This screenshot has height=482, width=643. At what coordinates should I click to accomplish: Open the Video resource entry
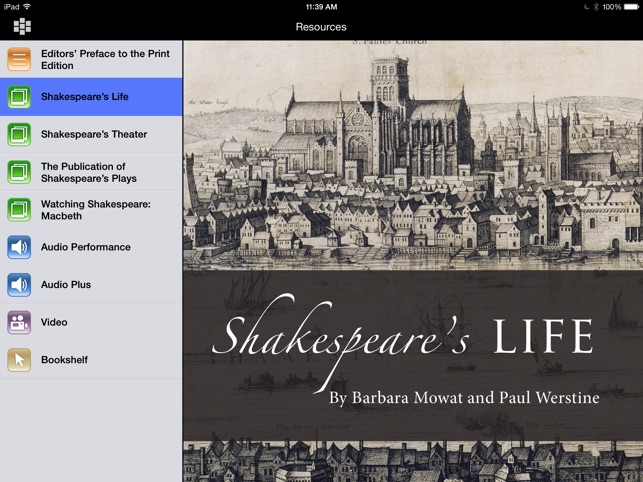point(91,322)
